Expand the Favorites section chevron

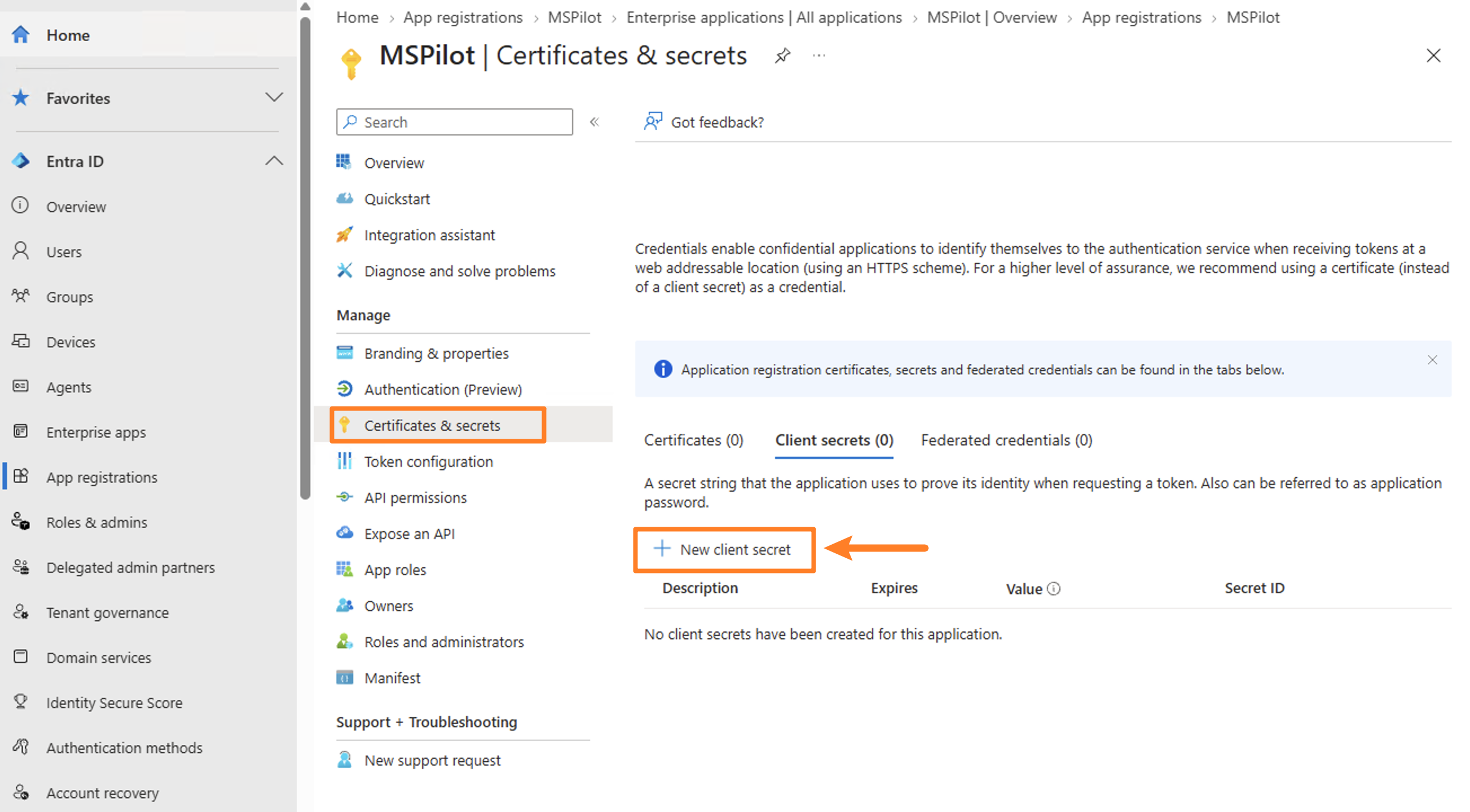pyautogui.click(x=274, y=98)
